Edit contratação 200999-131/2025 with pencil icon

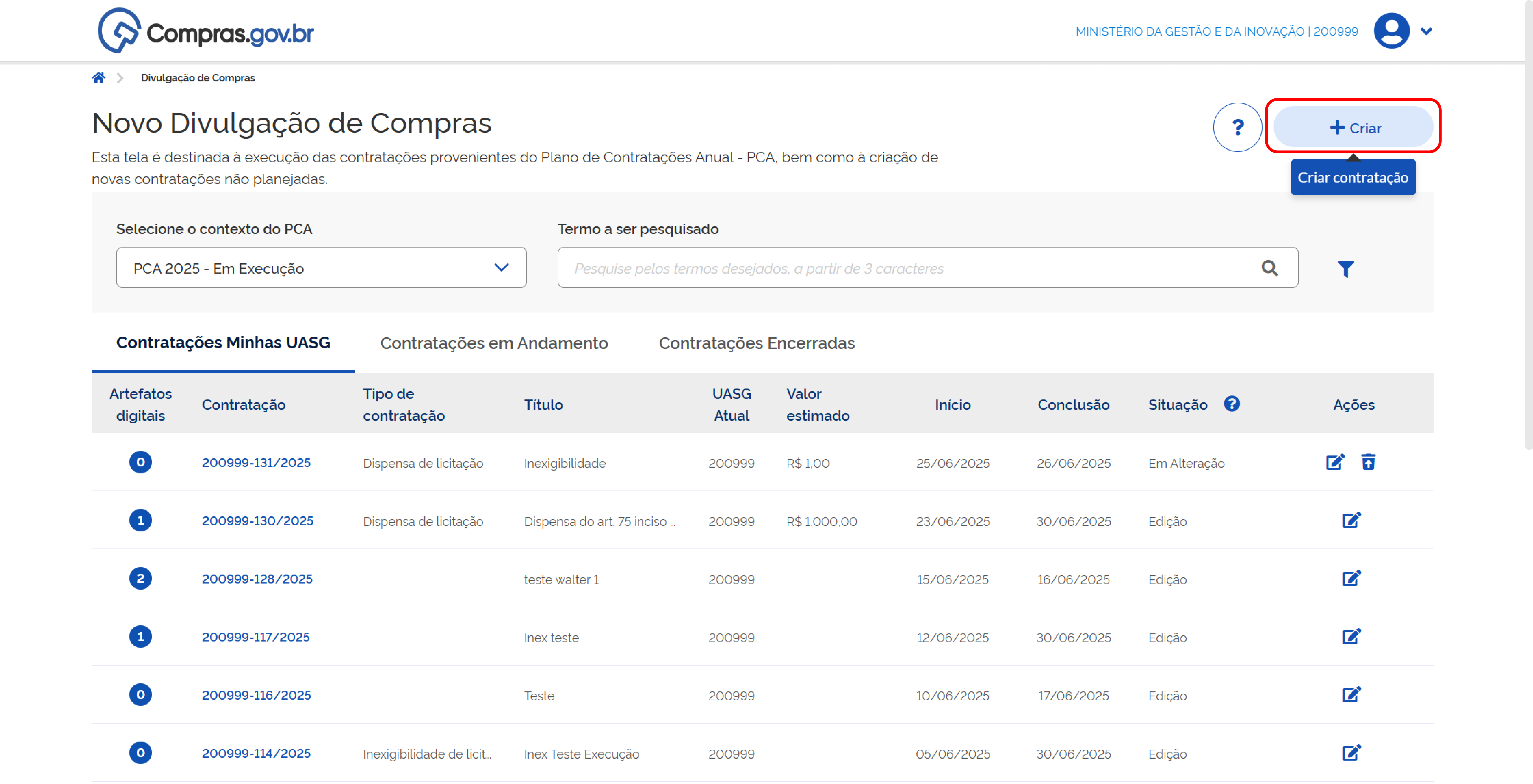[1335, 462]
